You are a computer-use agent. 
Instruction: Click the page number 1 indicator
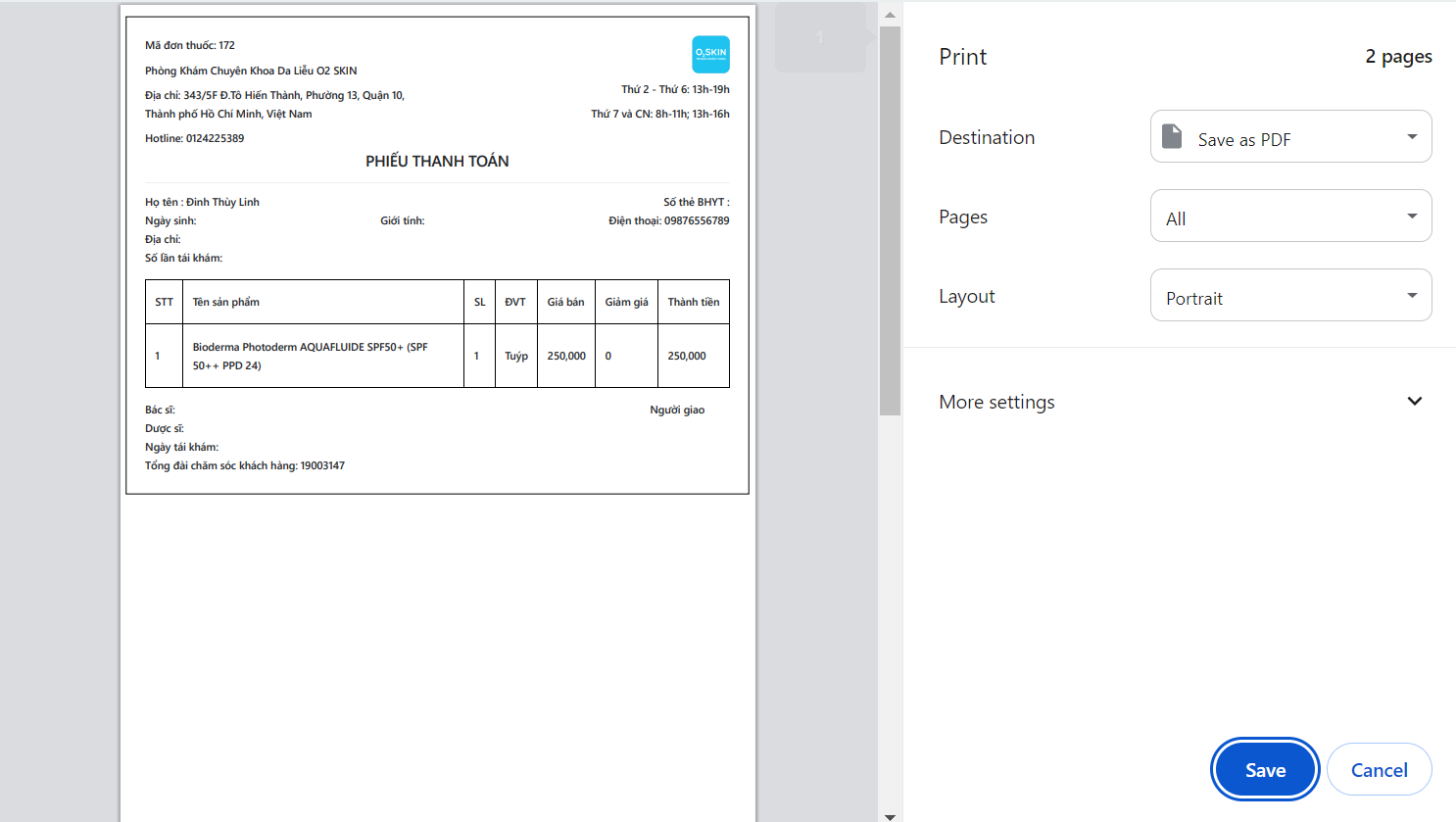[820, 38]
